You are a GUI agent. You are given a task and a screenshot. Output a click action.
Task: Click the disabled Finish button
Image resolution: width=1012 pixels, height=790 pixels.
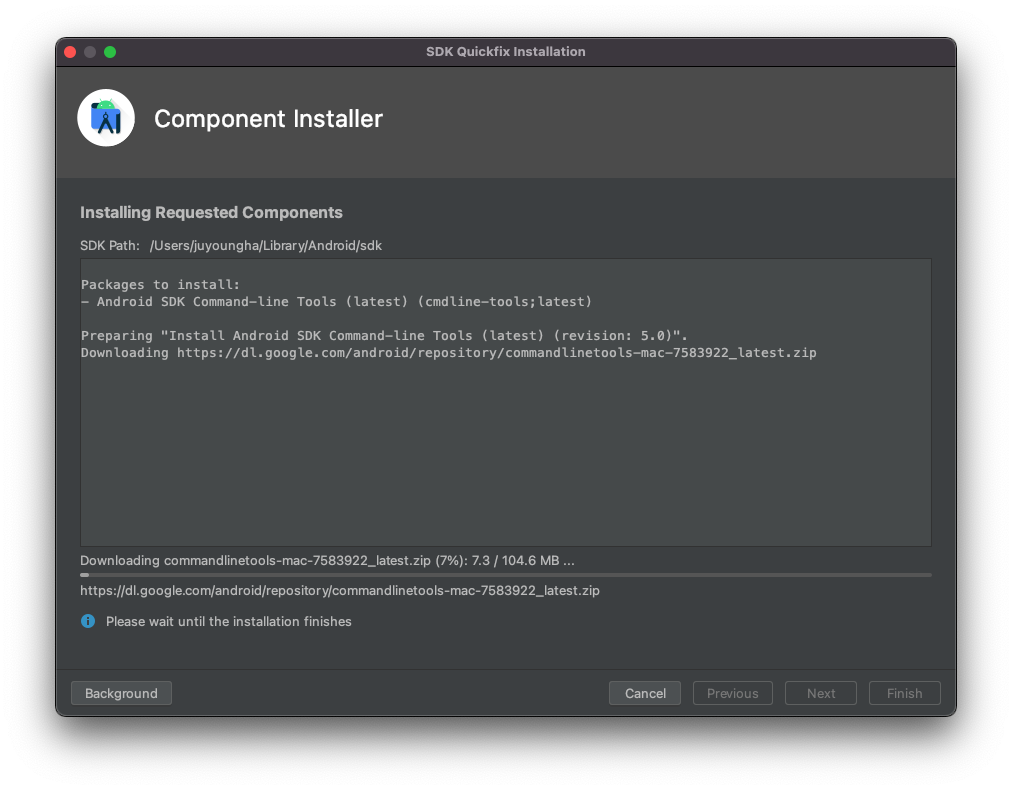(904, 693)
